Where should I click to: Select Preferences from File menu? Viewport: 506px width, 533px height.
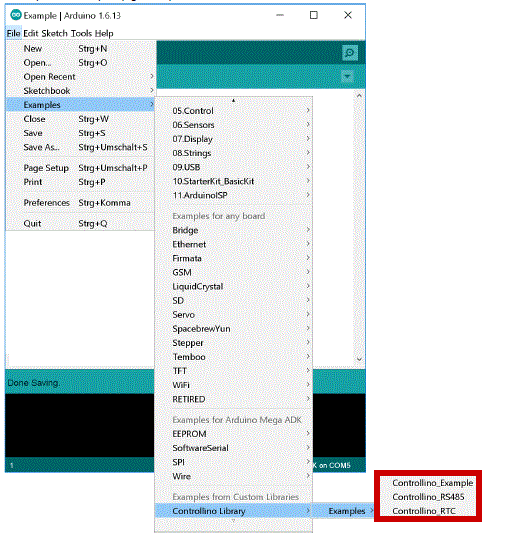point(80,203)
